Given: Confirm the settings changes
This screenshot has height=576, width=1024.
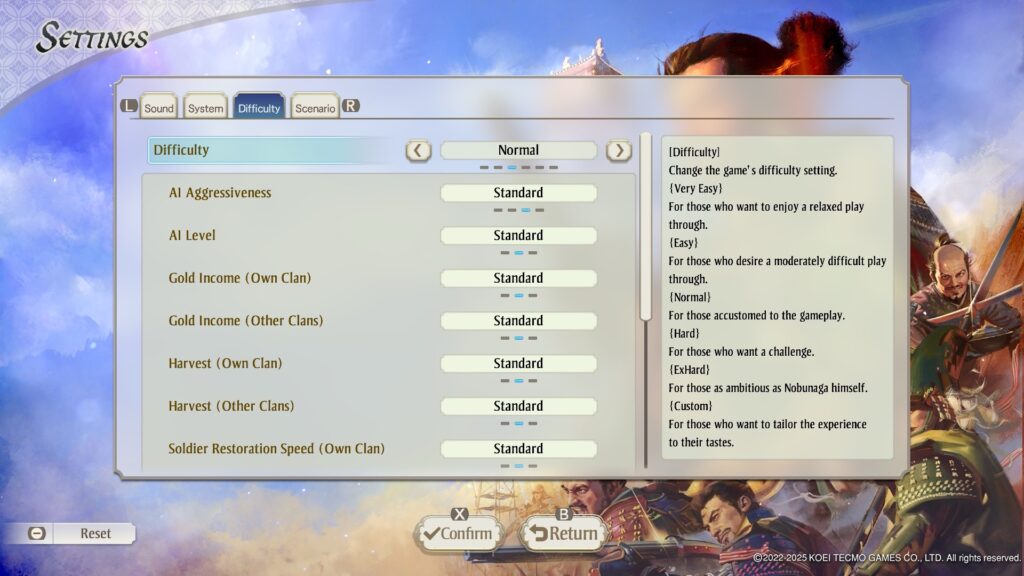Looking at the screenshot, I should [459, 534].
